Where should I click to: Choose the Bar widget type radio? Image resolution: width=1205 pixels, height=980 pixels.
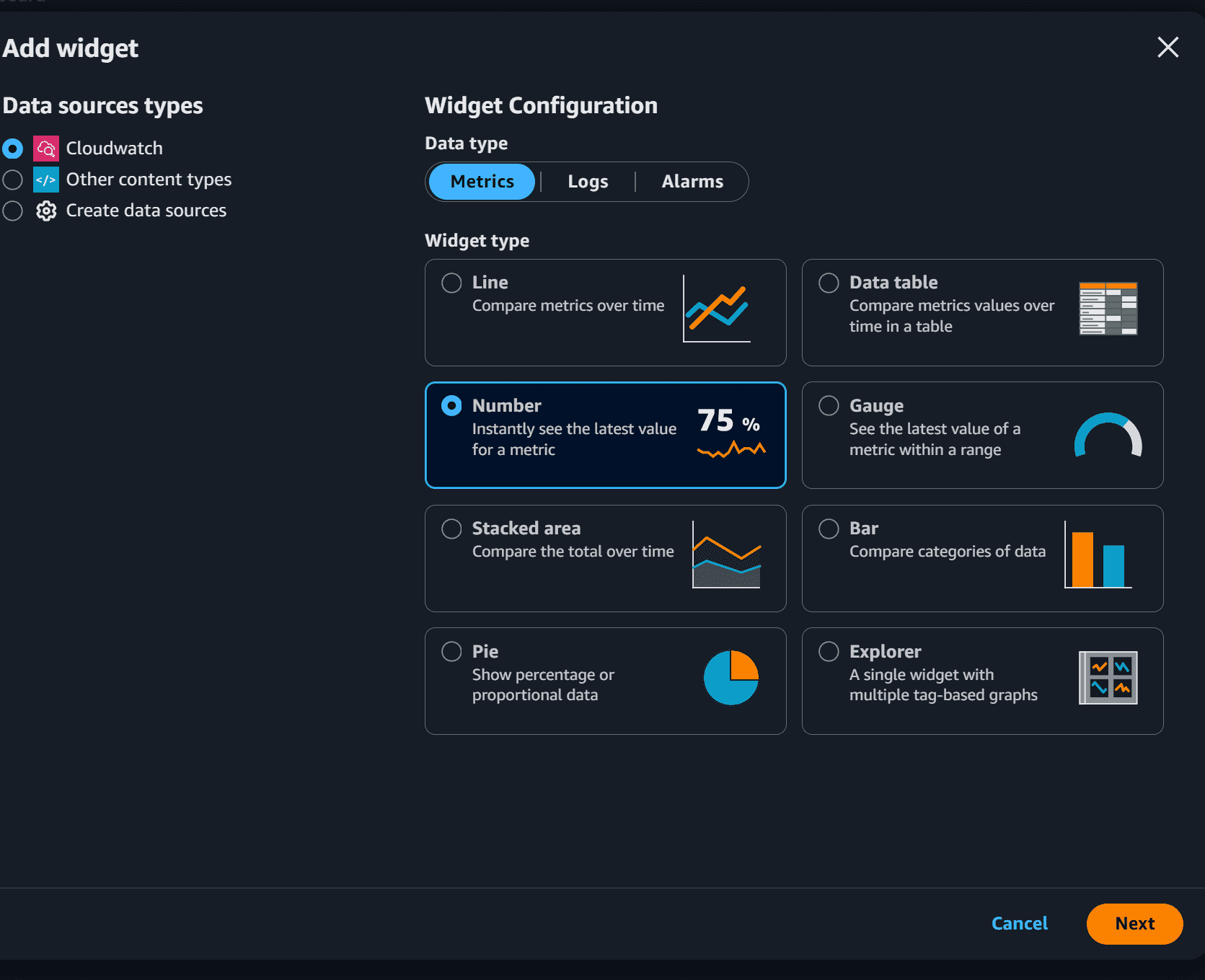click(829, 529)
